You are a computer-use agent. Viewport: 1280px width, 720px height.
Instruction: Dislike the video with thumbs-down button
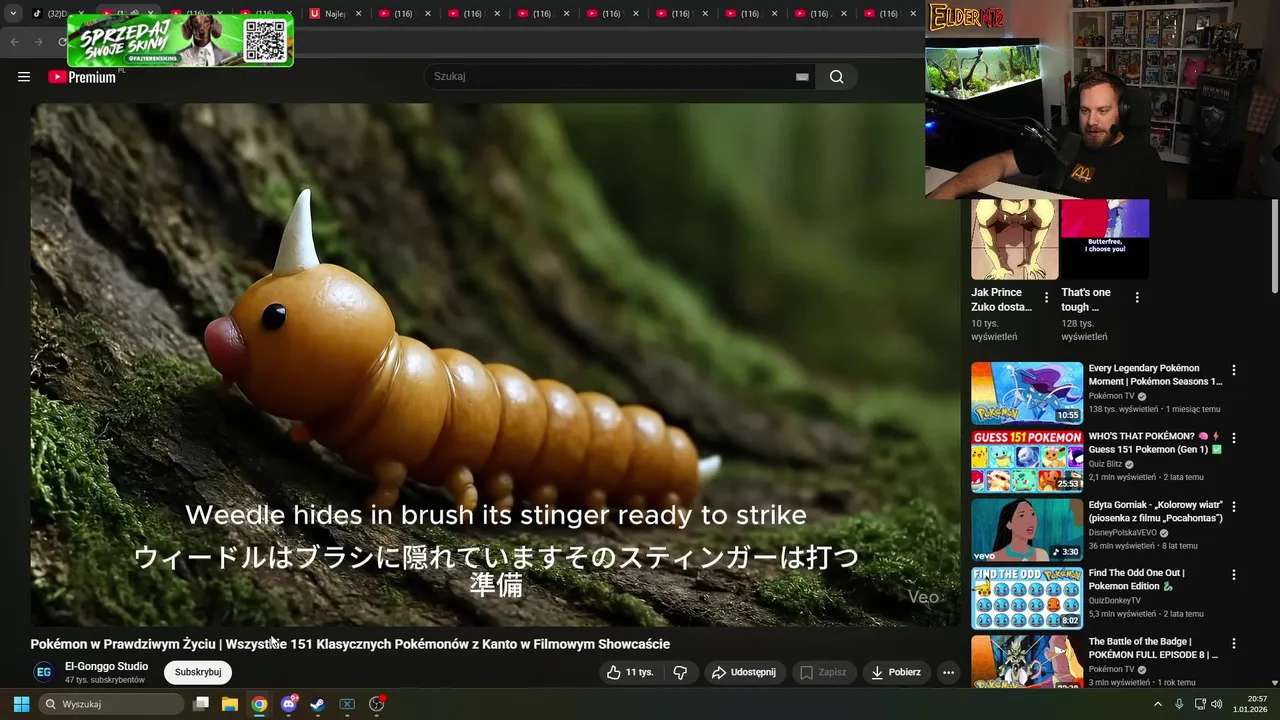680,673
